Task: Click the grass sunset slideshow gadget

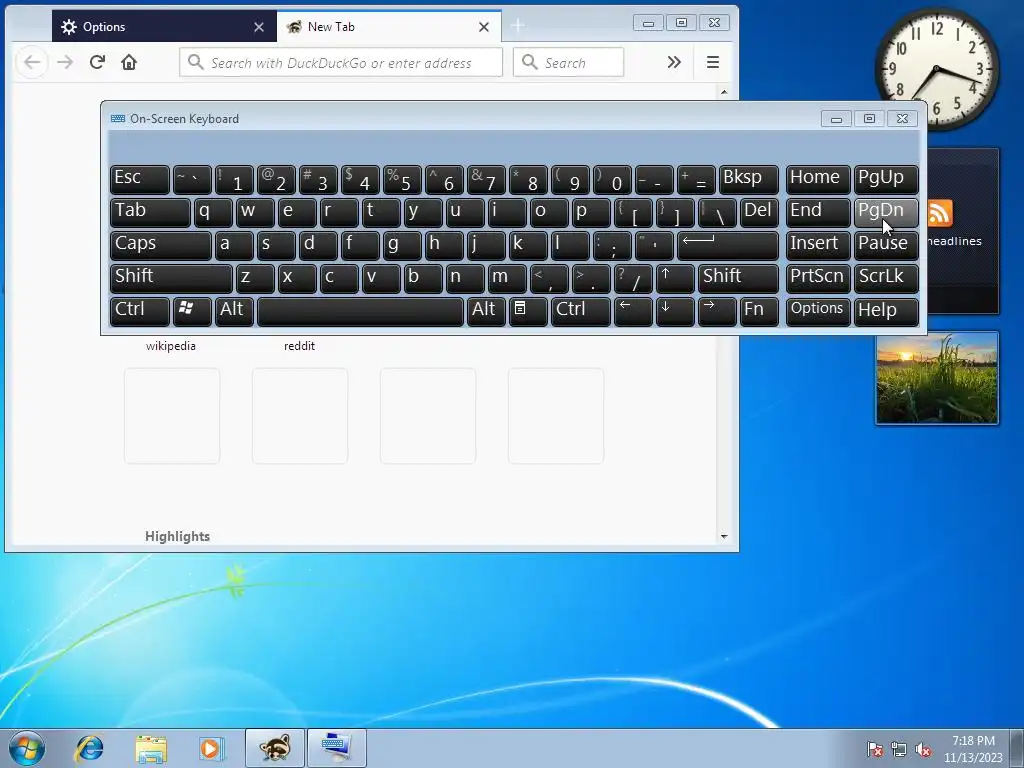Action: pyautogui.click(x=937, y=378)
